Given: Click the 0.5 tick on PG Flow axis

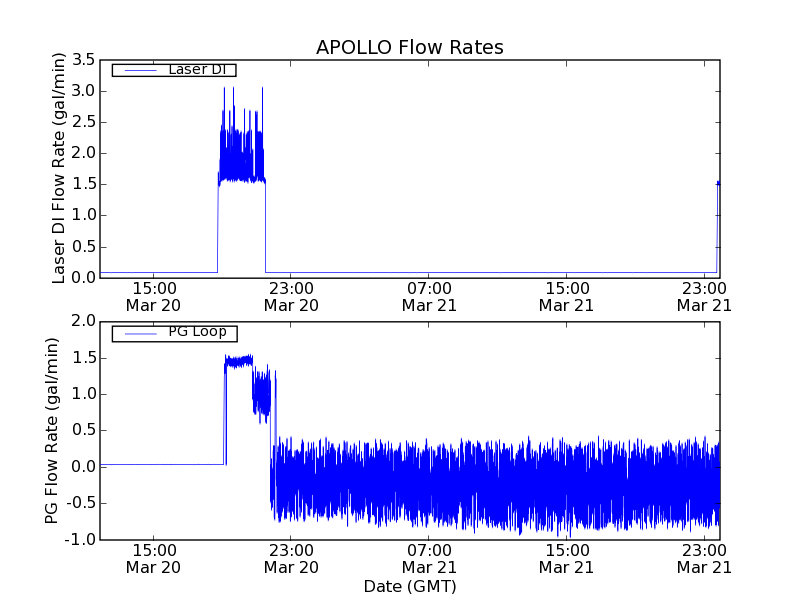Looking at the screenshot, I should pyautogui.click(x=84, y=431).
